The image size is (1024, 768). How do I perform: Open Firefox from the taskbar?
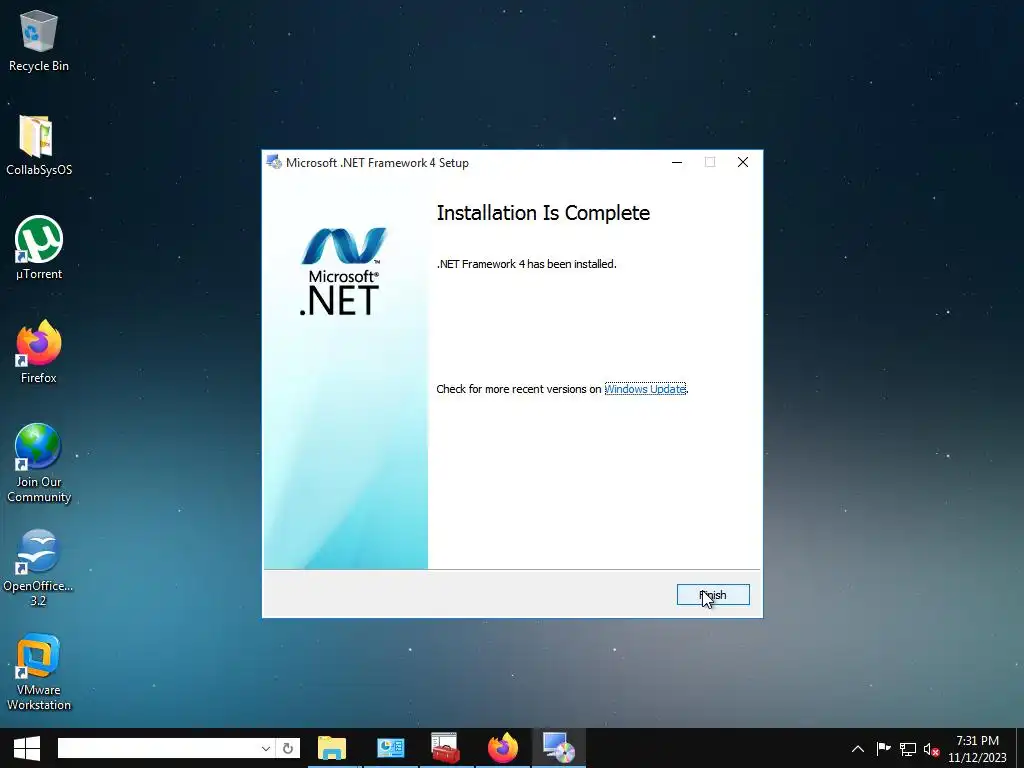[x=503, y=748]
